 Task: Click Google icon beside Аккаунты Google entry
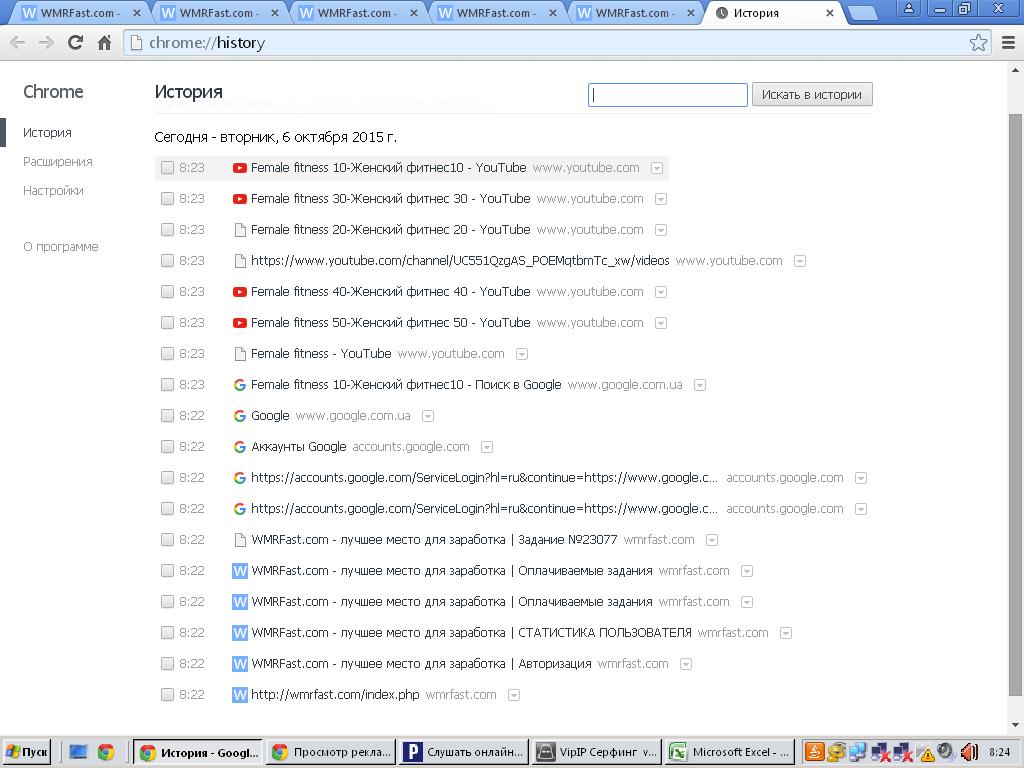tap(240, 447)
